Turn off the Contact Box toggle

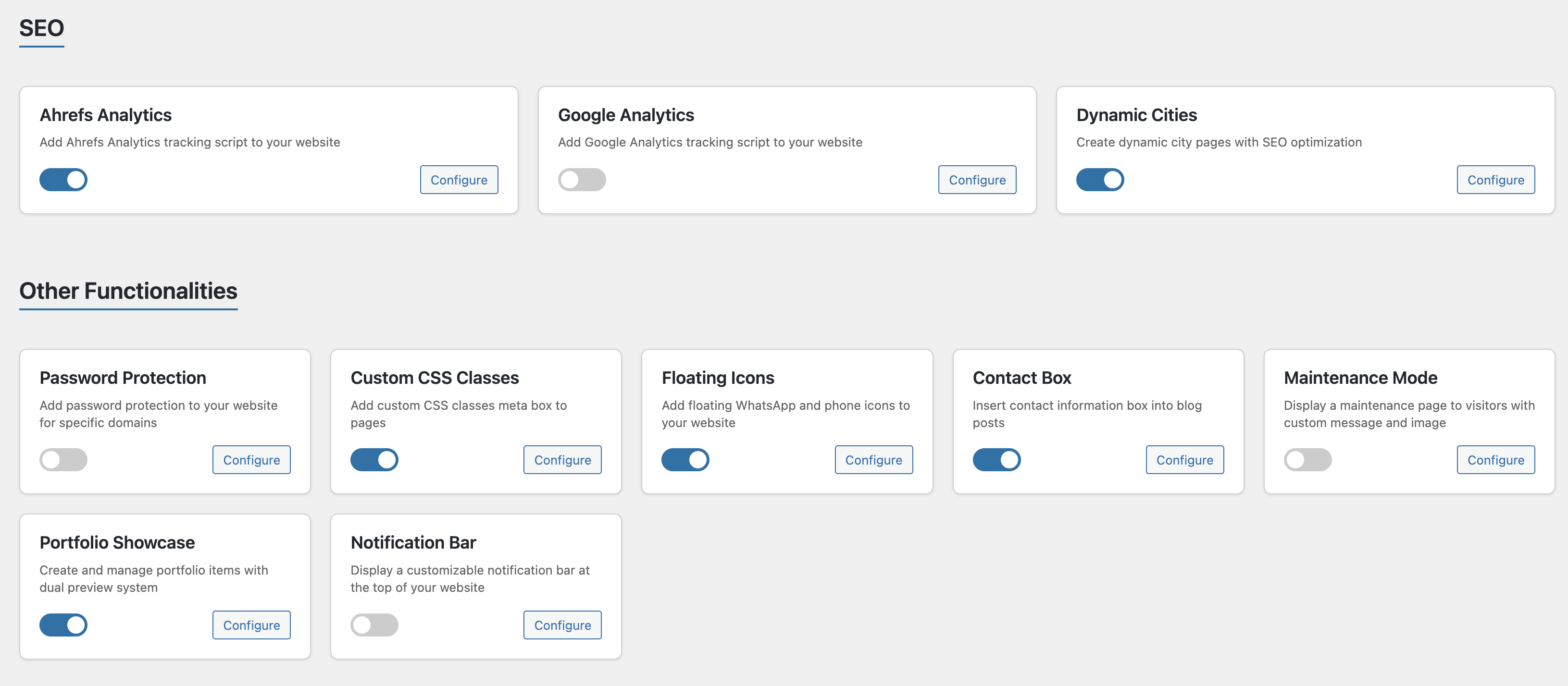(996, 460)
